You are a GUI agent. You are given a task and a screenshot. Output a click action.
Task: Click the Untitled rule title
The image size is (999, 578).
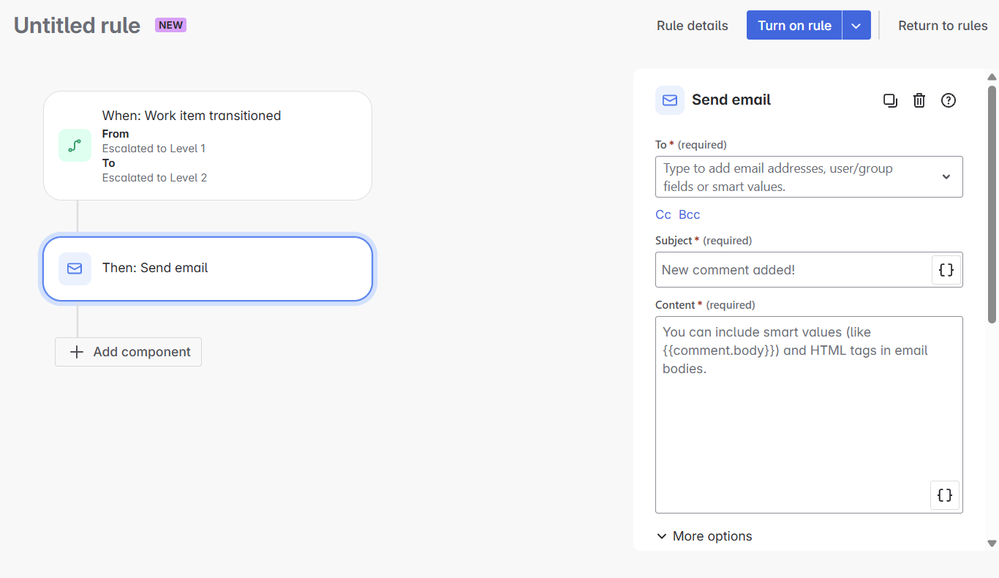pos(77,25)
